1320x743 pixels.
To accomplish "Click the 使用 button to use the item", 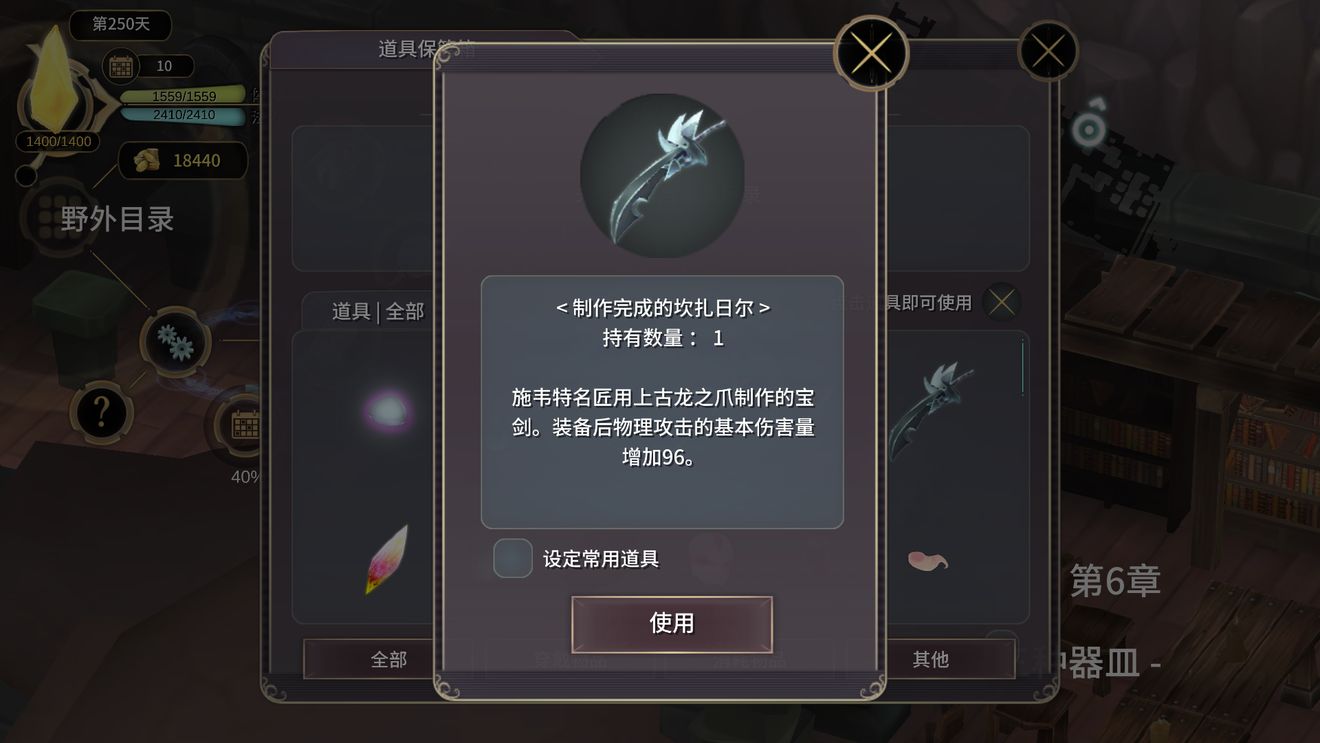I will 671,624.
